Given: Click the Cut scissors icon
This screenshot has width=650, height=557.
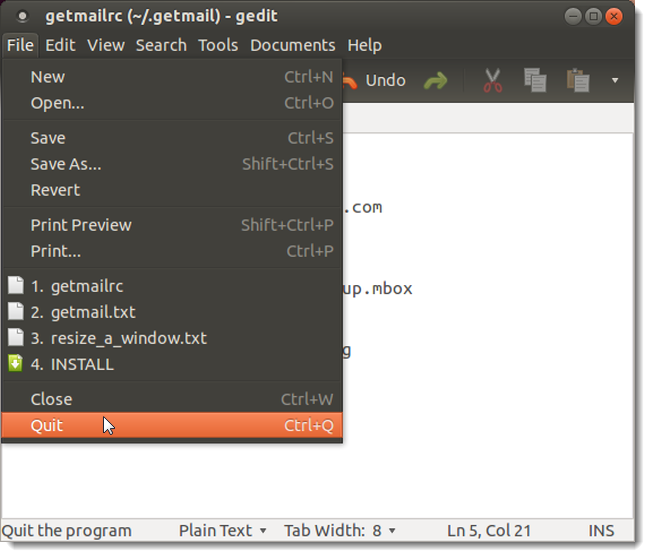Looking at the screenshot, I should click(492, 81).
